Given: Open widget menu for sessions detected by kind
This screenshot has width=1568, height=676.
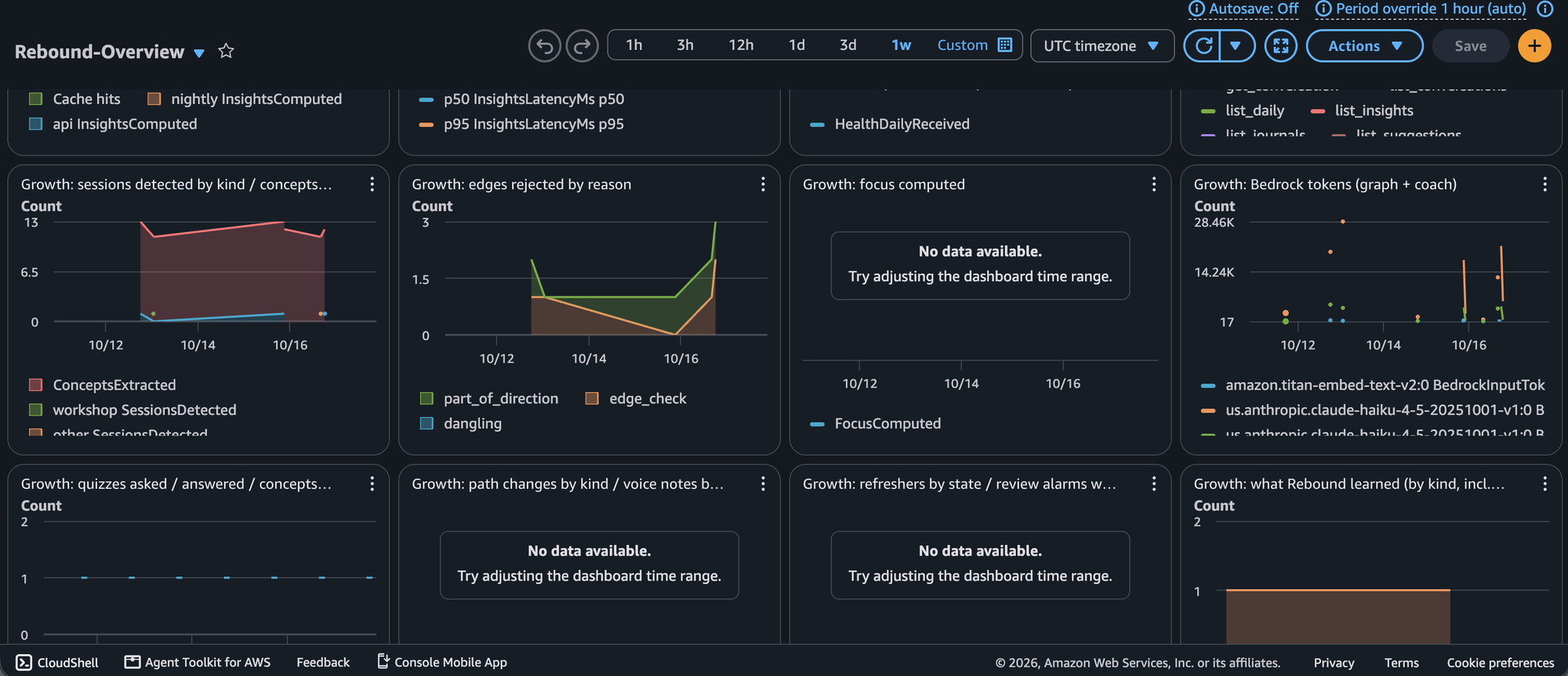Looking at the screenshot, I should pos(372,184).
